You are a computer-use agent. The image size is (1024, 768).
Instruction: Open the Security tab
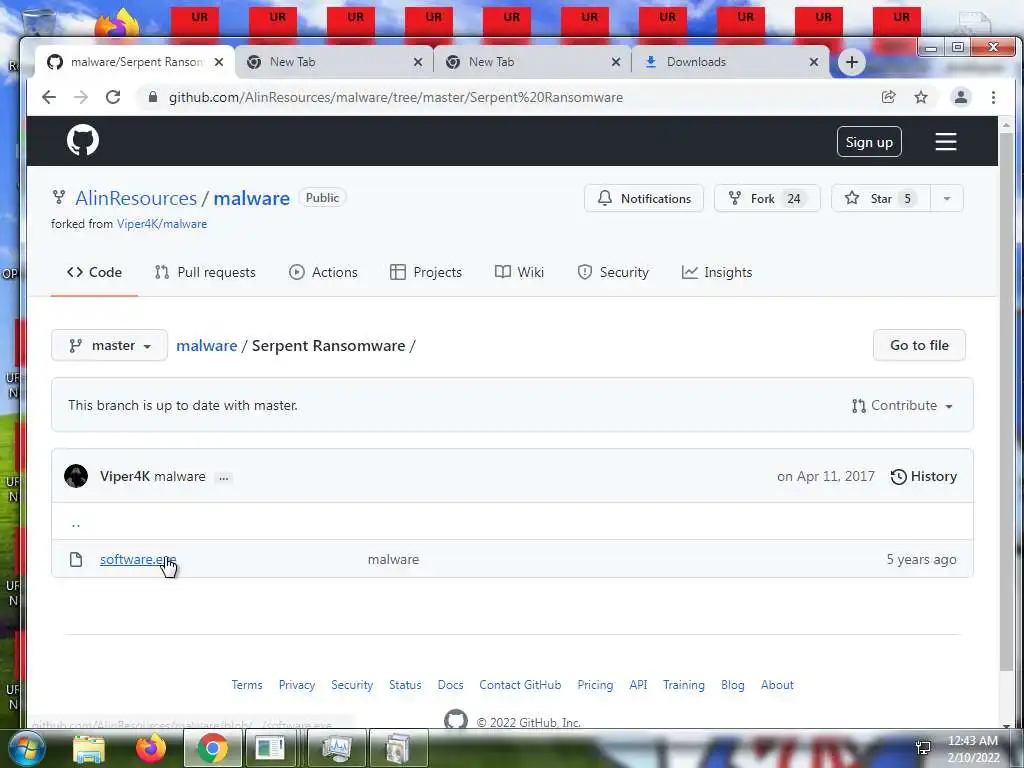tap(613, 272)
